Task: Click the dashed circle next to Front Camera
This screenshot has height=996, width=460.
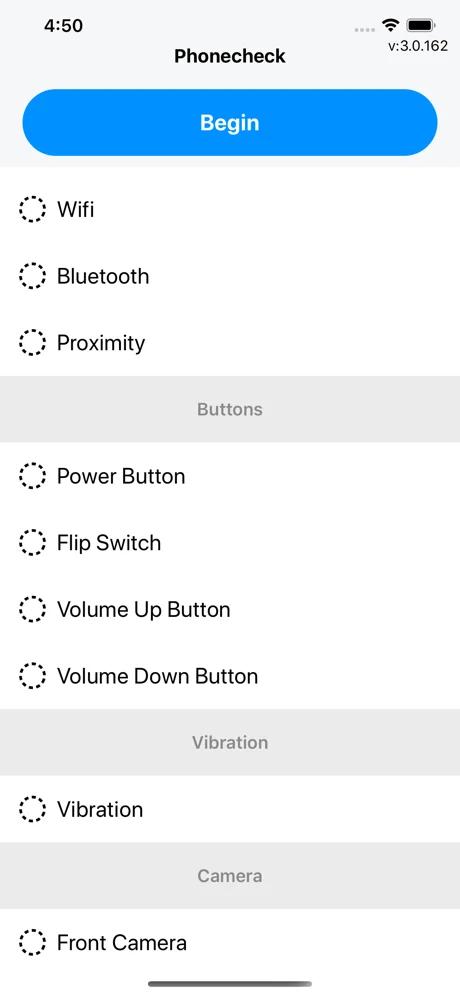Action: (32, 942)
